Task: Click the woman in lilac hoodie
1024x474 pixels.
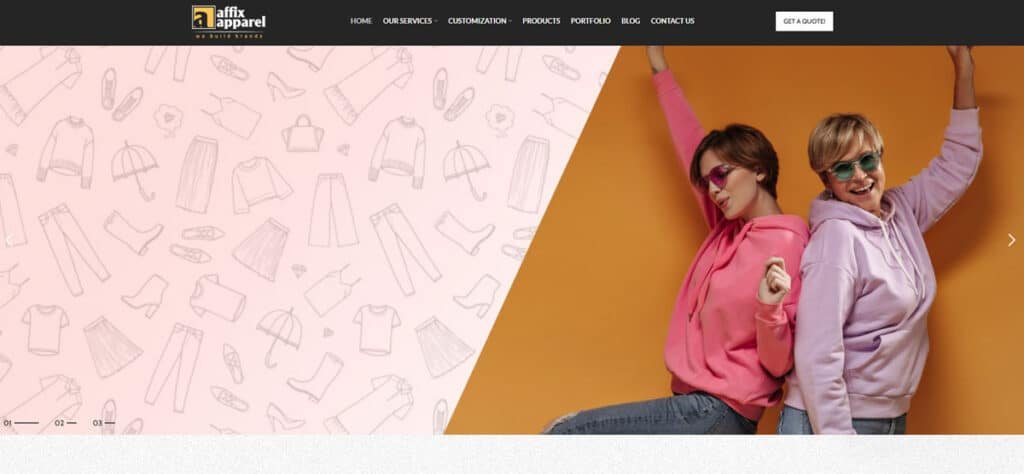Action: 875,261
